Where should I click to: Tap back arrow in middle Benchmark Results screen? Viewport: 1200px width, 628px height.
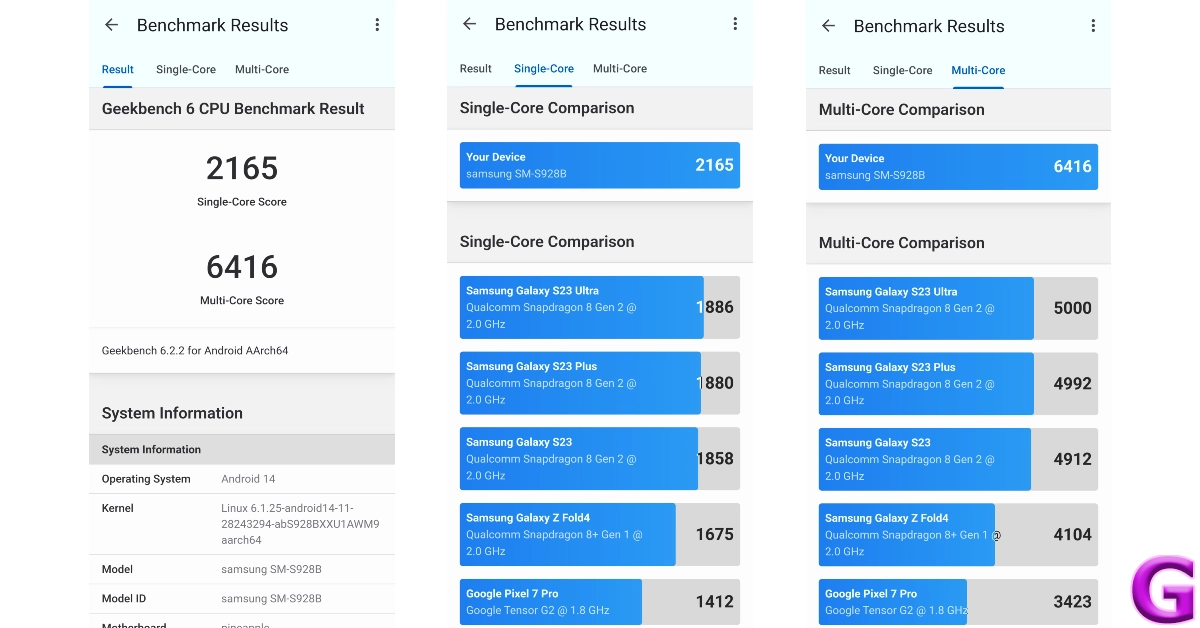pyautogui.click(x=469, y=24)
